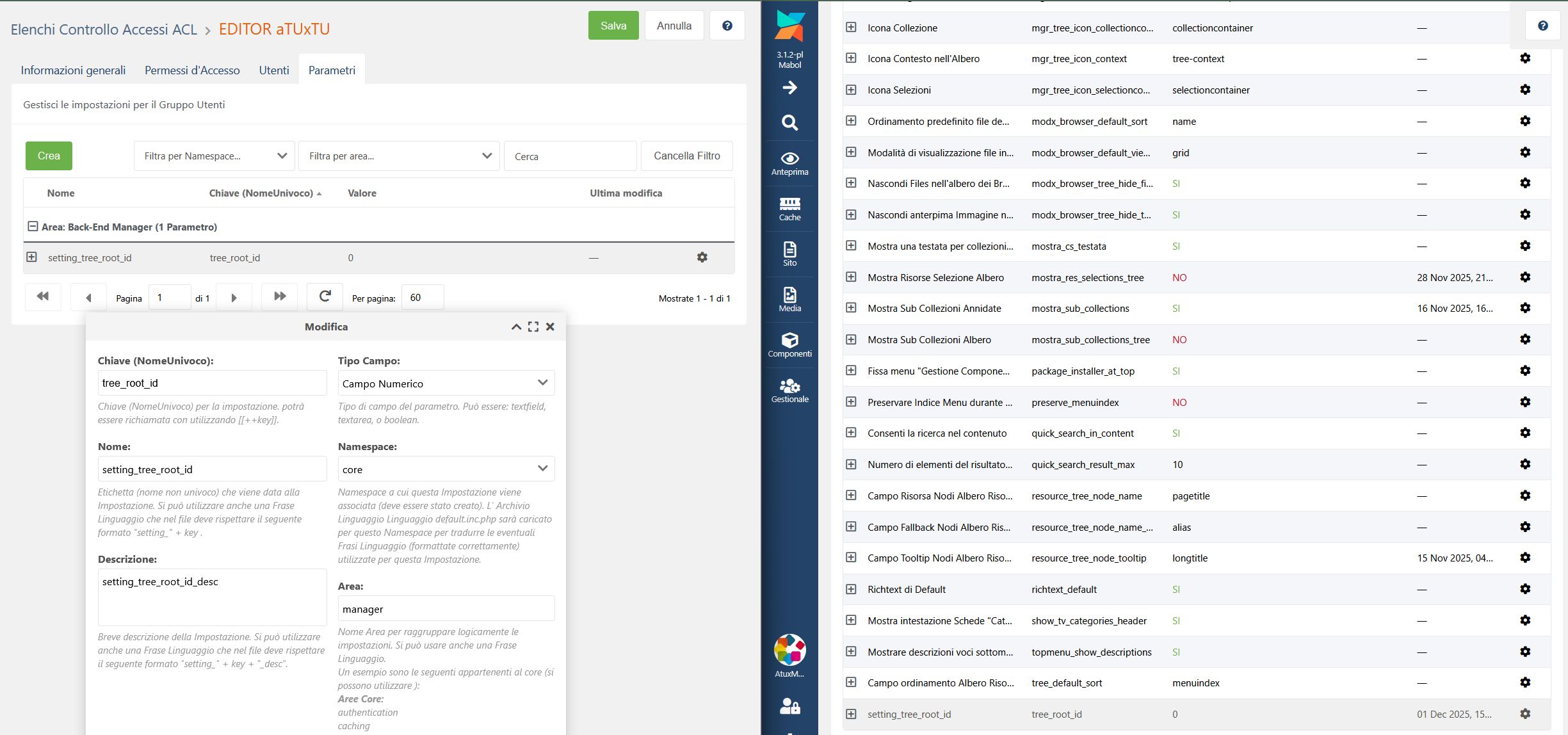Click the refresh icon in grid pager
This screenshot has width=1568, height=735.
click(325, 296)
